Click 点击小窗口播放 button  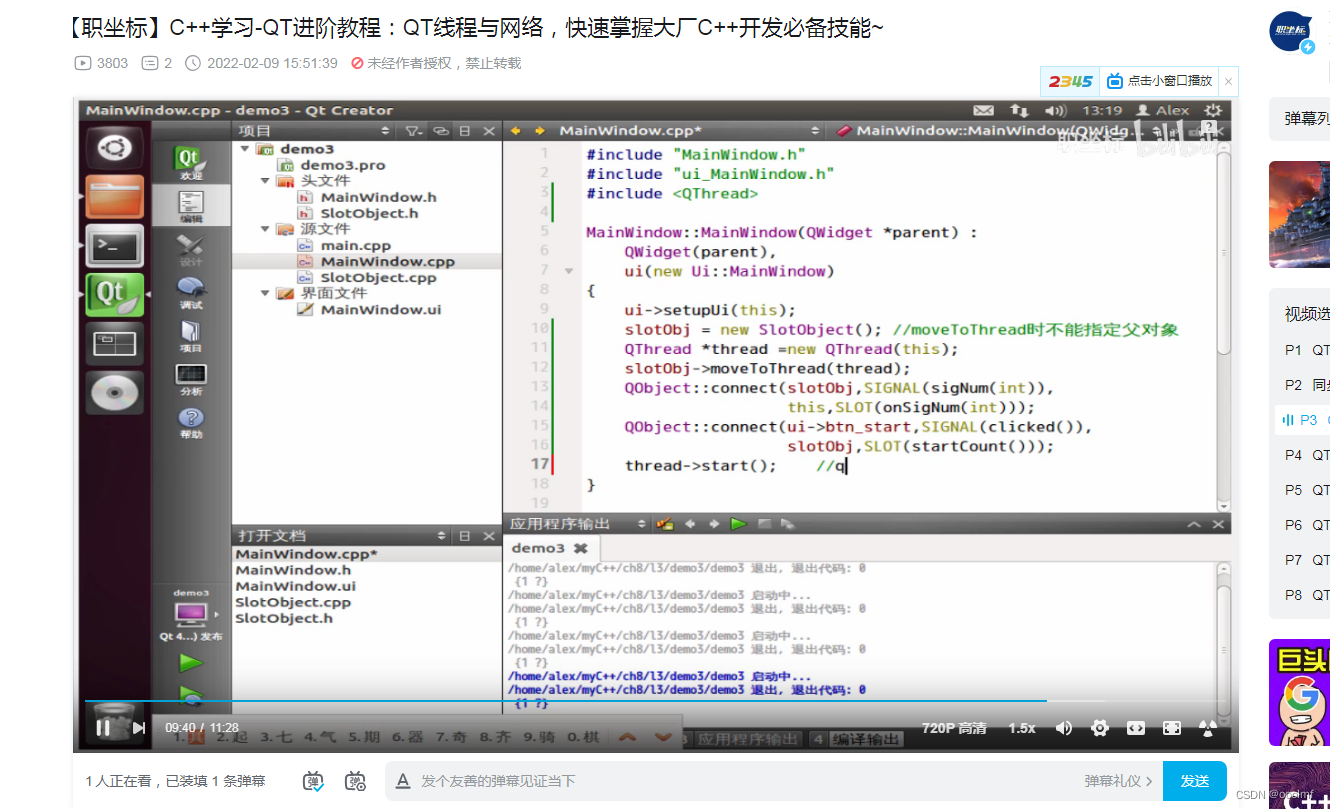pos(1160,81)
